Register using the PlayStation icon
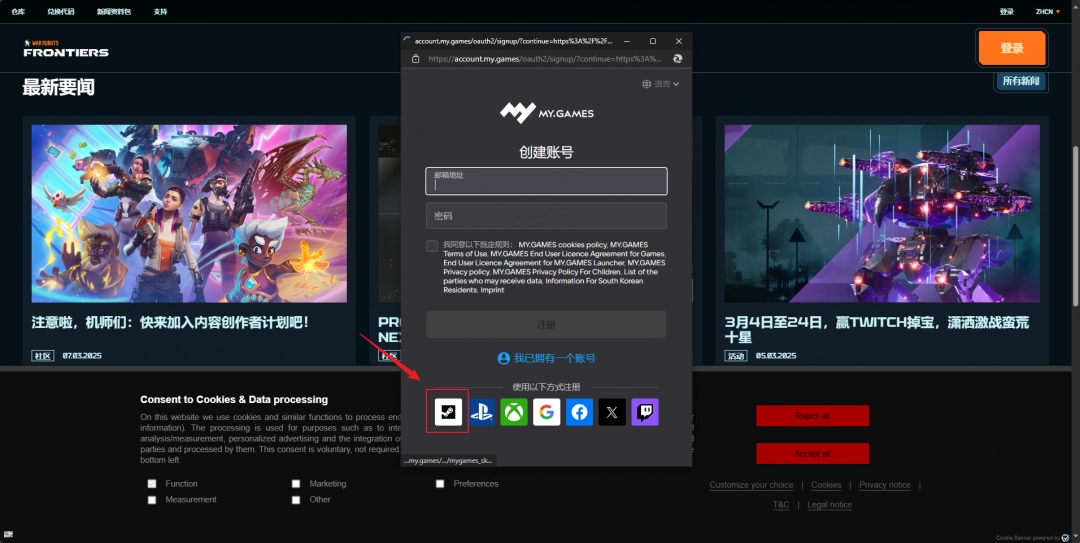This screenshot has height=543, width=1080. pos(482,412)
